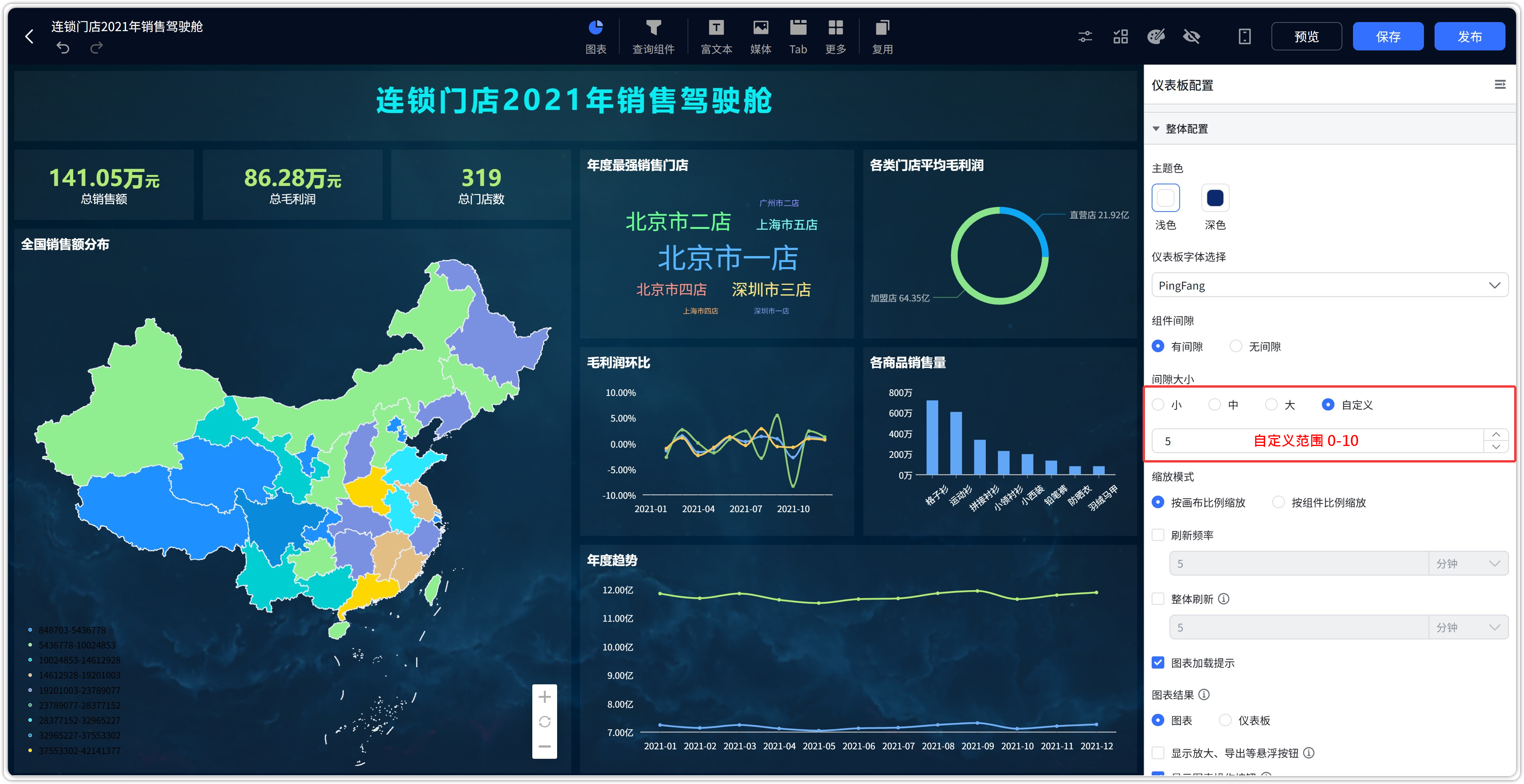Click the widget layout grid icon
Viewport: 1524px width, 784px height.
pos(1121,37)
